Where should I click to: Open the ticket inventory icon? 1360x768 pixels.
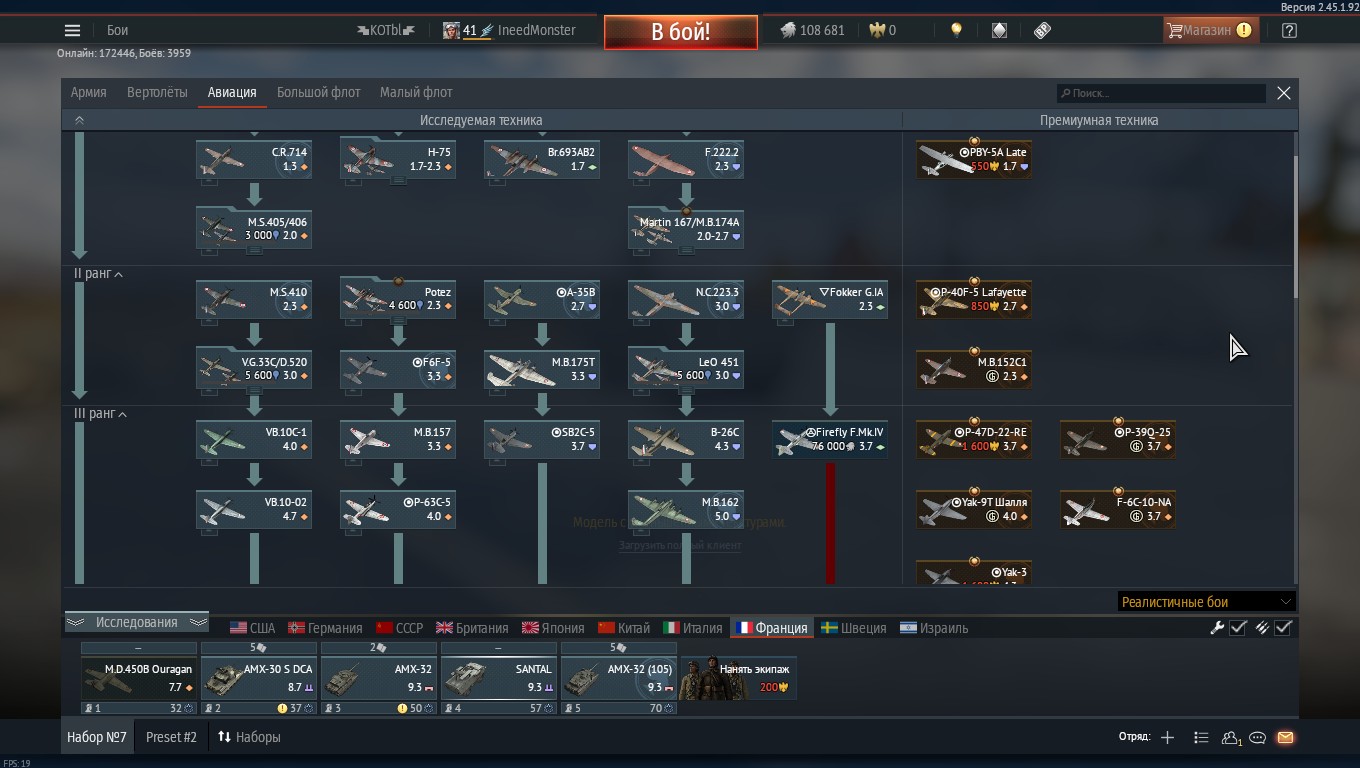[1042, 30]
